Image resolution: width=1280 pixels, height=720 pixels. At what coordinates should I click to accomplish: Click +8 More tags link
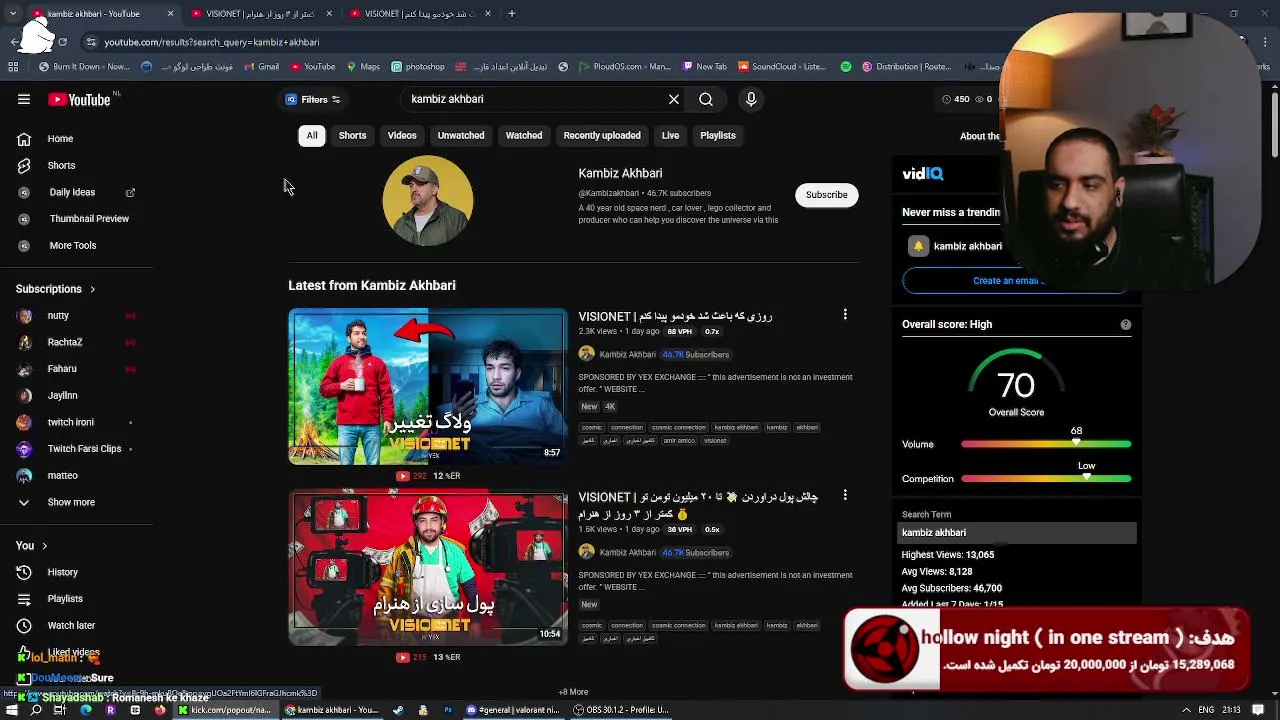point(573,692)
